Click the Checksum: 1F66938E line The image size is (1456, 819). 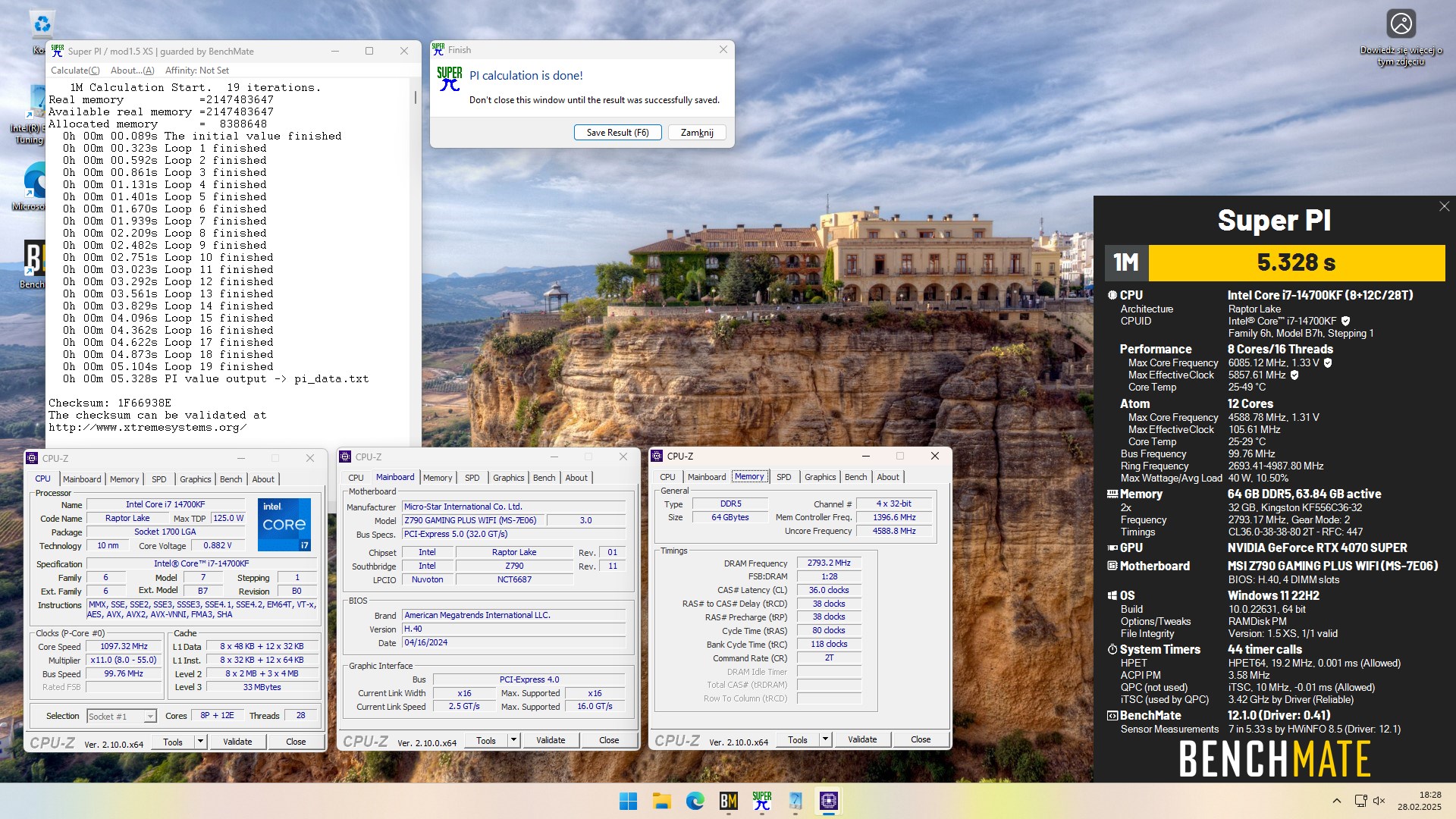110,403
